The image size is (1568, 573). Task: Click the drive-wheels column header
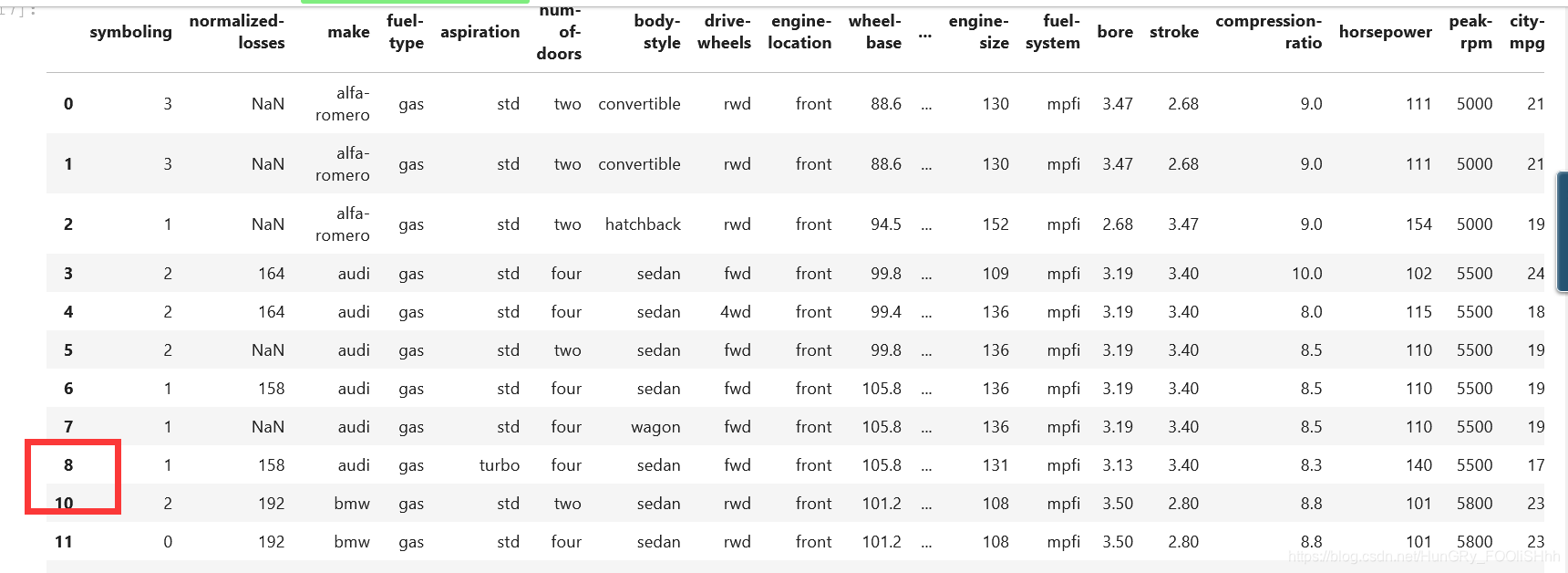pos(724,32)
